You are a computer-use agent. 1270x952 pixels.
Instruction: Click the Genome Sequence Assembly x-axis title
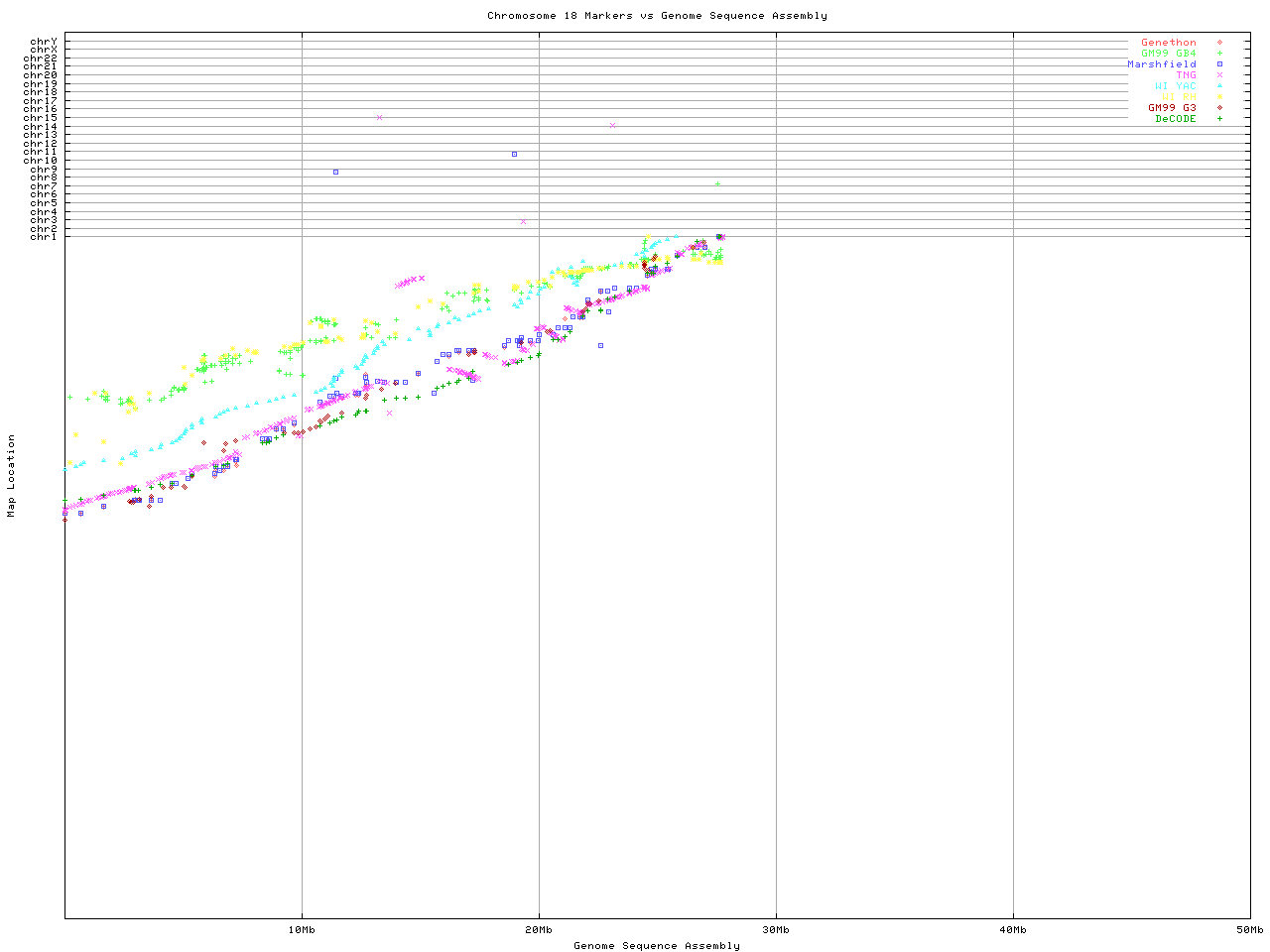(x=657, y=946)
